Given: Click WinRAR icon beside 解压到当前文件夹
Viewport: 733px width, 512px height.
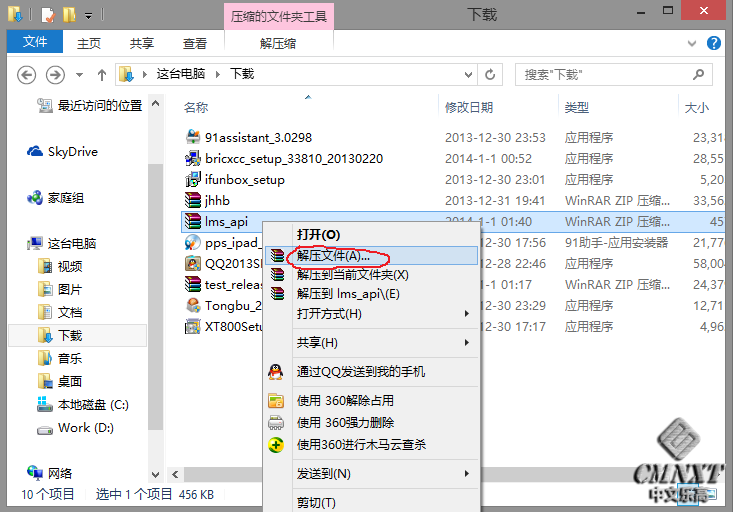Looking at the screenshot, I should (x=278, y=274).
